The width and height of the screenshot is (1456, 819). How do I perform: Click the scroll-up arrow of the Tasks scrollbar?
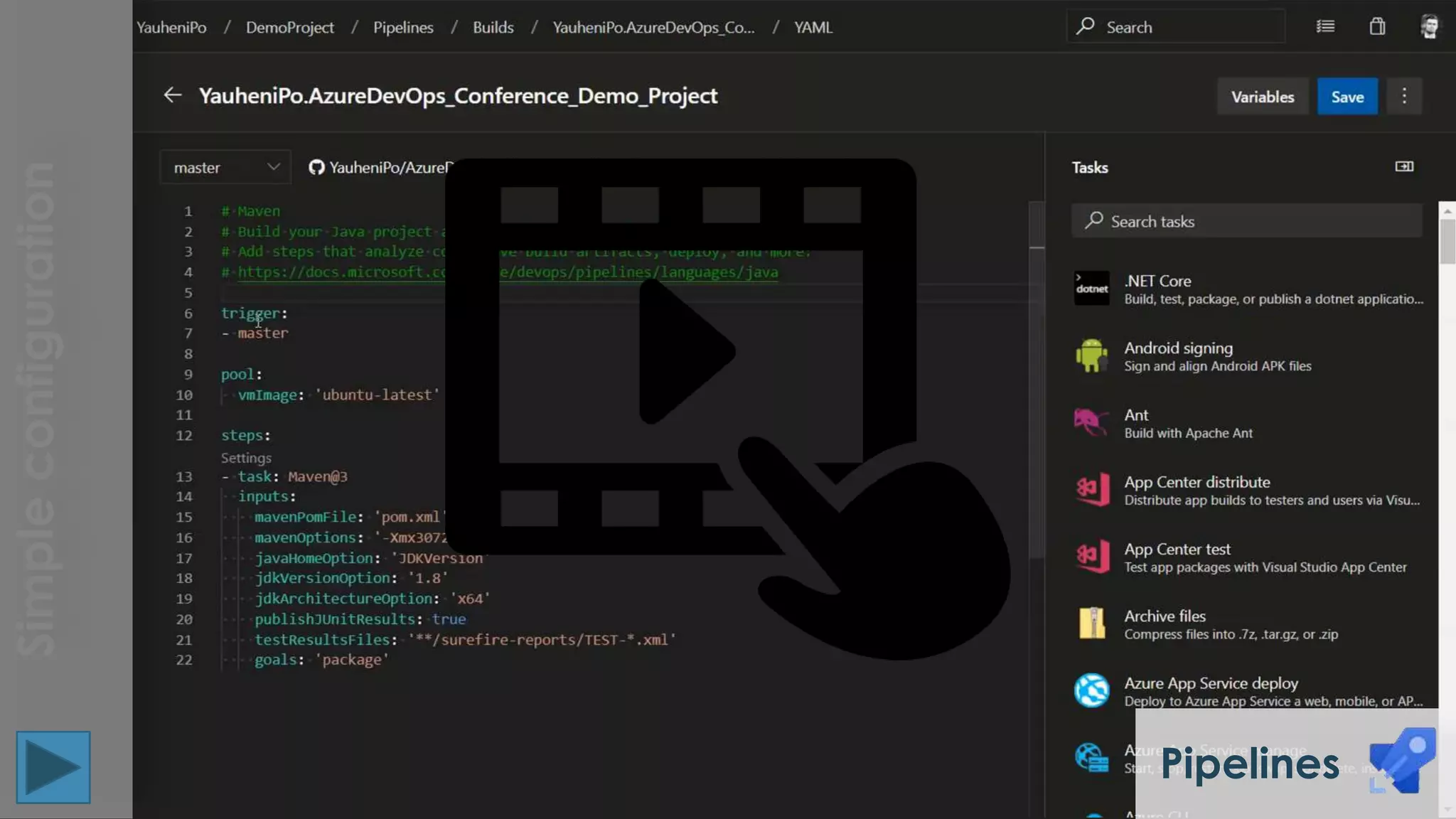coord(1447,211)
